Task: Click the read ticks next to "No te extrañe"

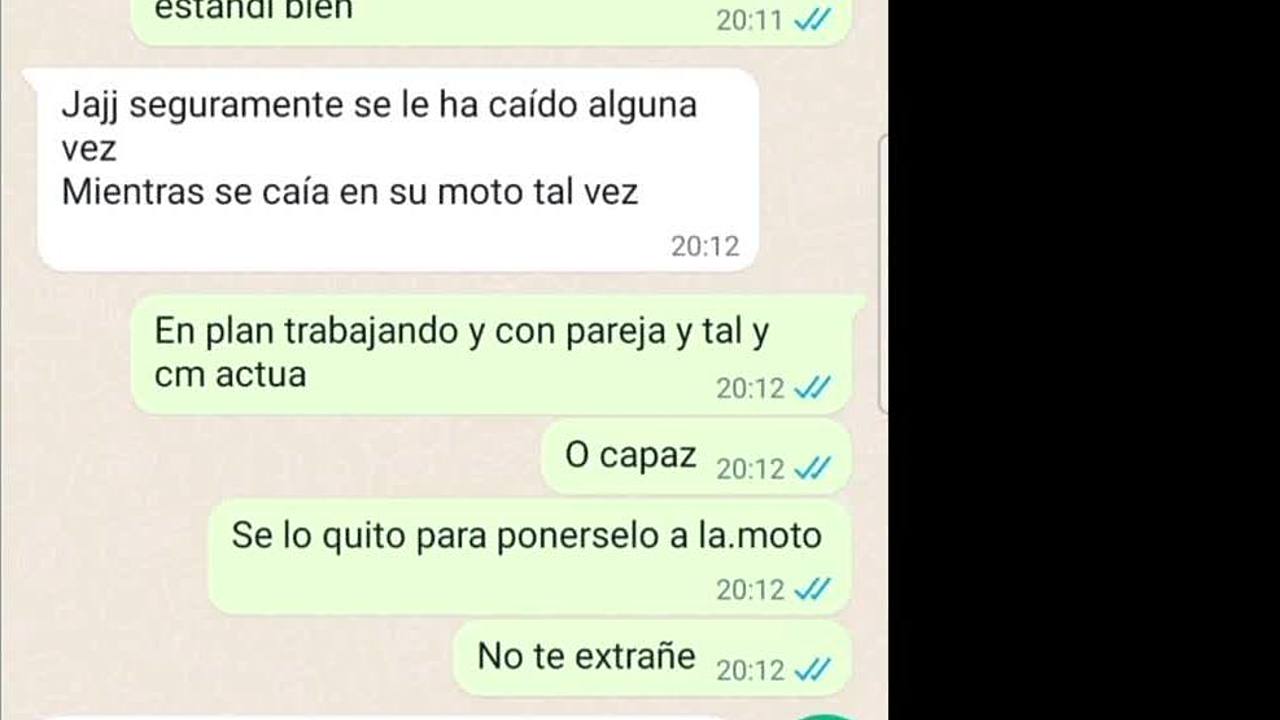Action: (x=812, y=669)
